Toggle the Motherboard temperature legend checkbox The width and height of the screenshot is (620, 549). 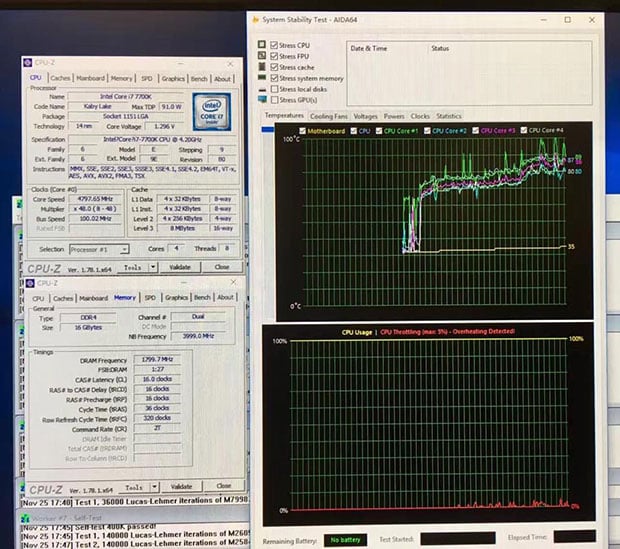pyautogui.click(x=303, y=130)
